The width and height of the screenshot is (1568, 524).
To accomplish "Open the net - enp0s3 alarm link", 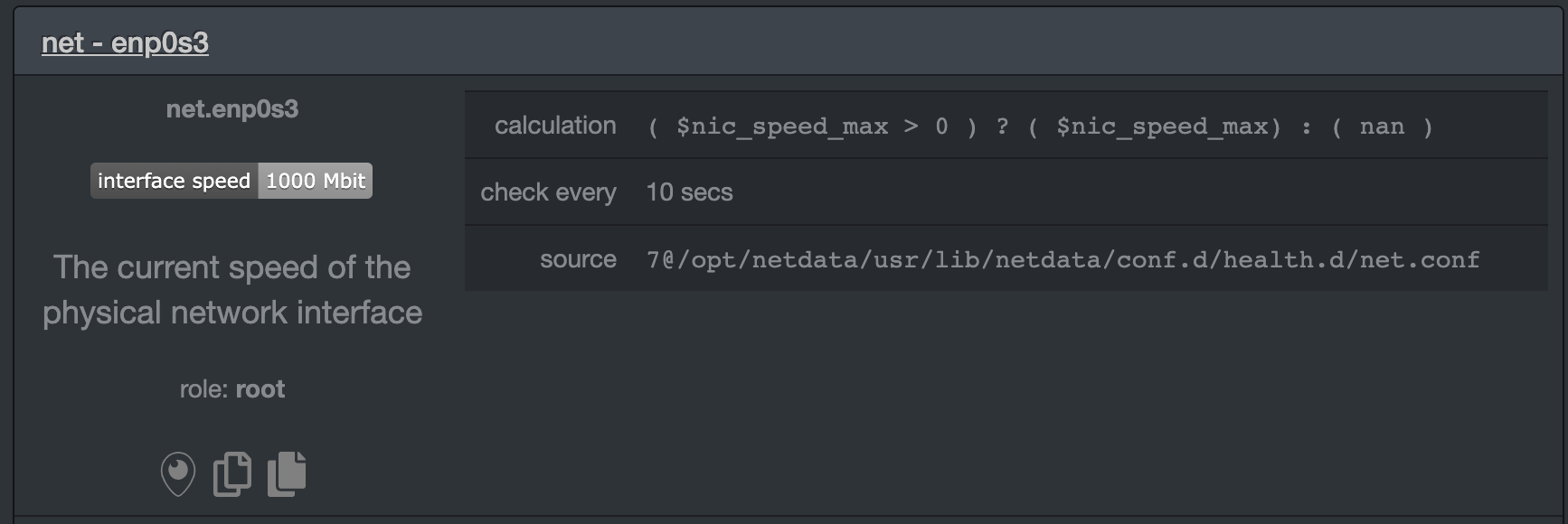I will coord(123,42).
